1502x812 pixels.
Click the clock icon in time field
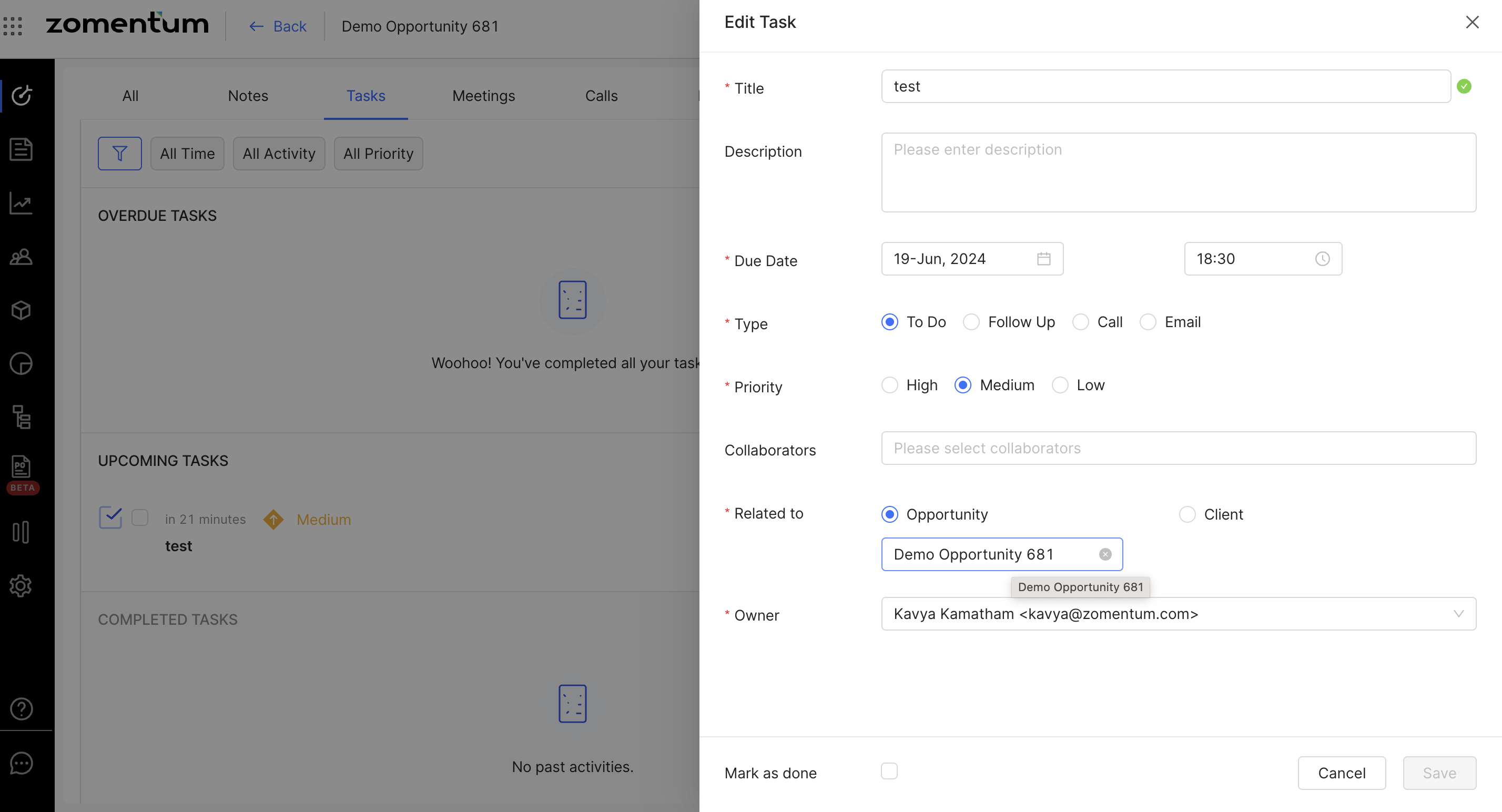1322,259
